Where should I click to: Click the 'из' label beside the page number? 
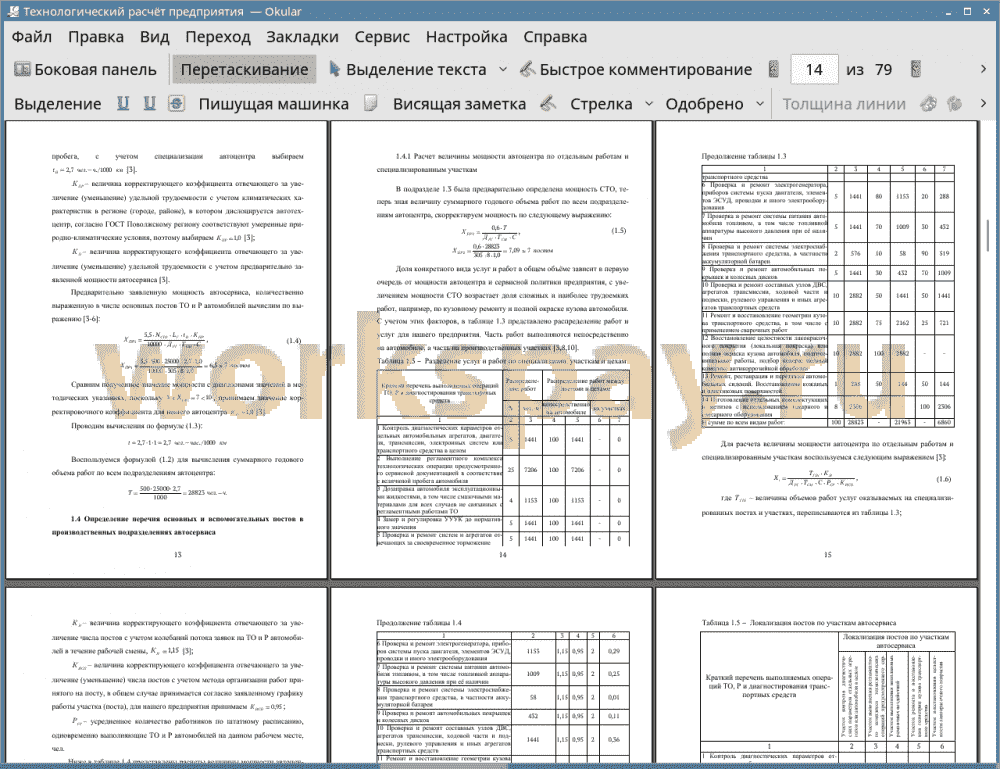[x=855, y=70]
